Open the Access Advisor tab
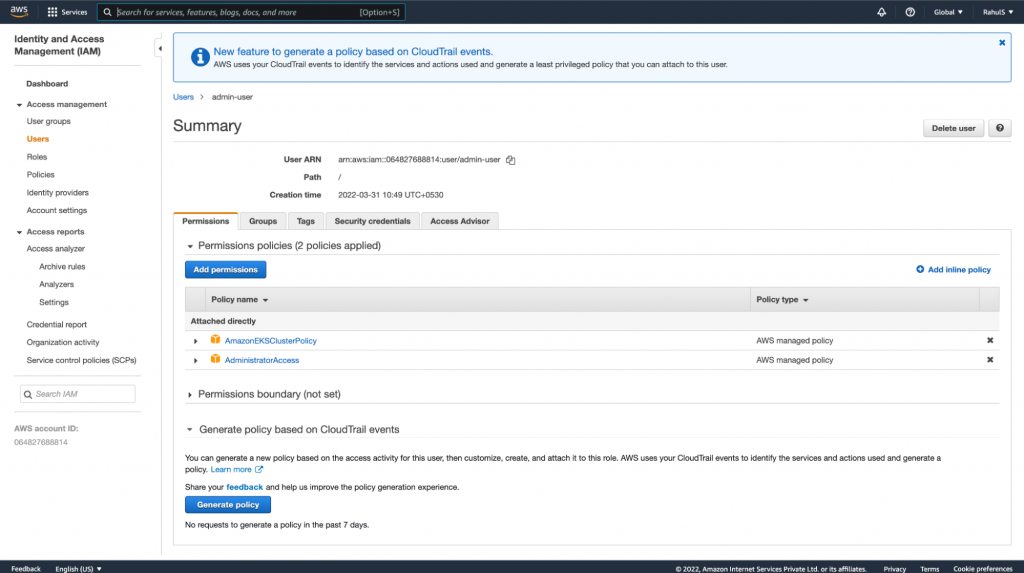1024x573 pixels. pos(460,221)
